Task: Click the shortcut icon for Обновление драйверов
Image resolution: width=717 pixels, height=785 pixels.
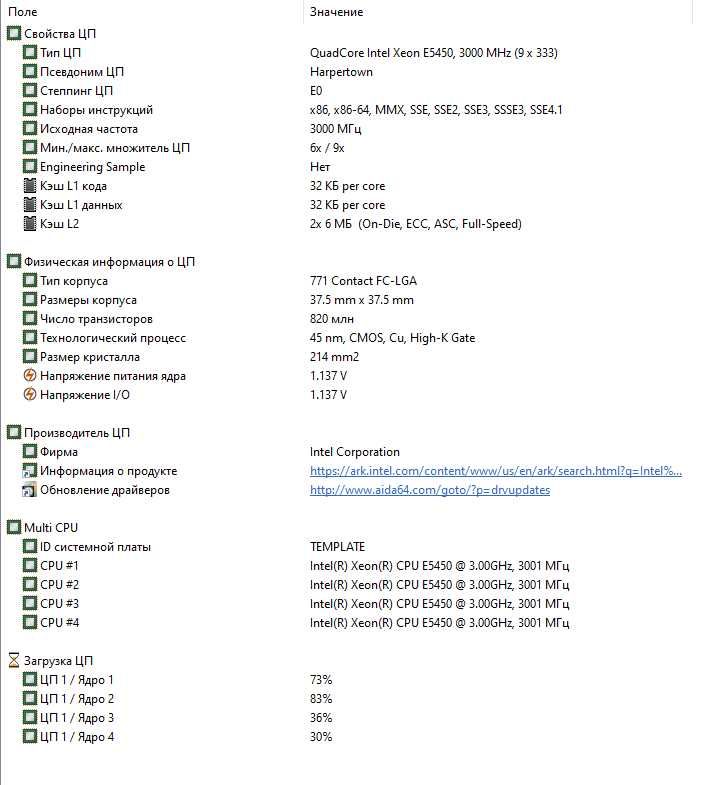Action: point(30,490)
